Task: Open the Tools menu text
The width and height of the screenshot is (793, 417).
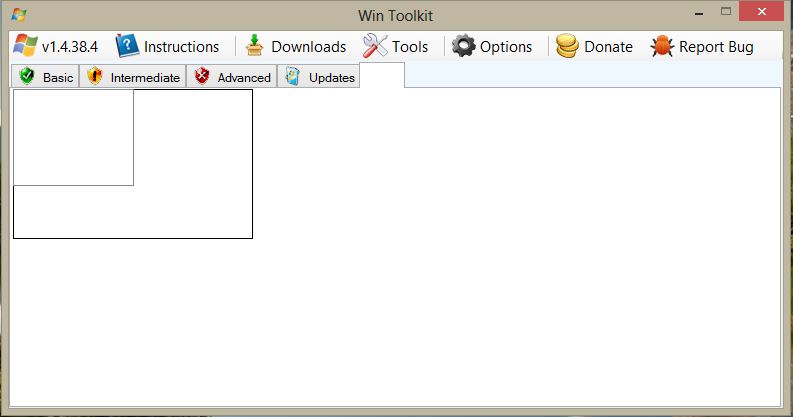Action: coord(410,47)
